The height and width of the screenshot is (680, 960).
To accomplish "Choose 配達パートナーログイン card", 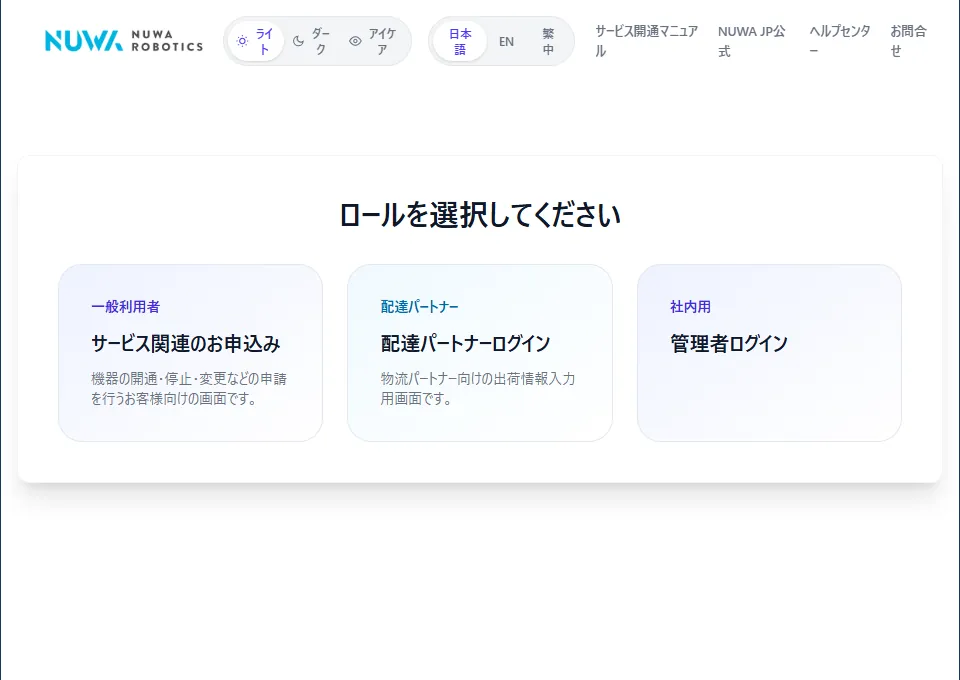I will click(x=480, y=353).
